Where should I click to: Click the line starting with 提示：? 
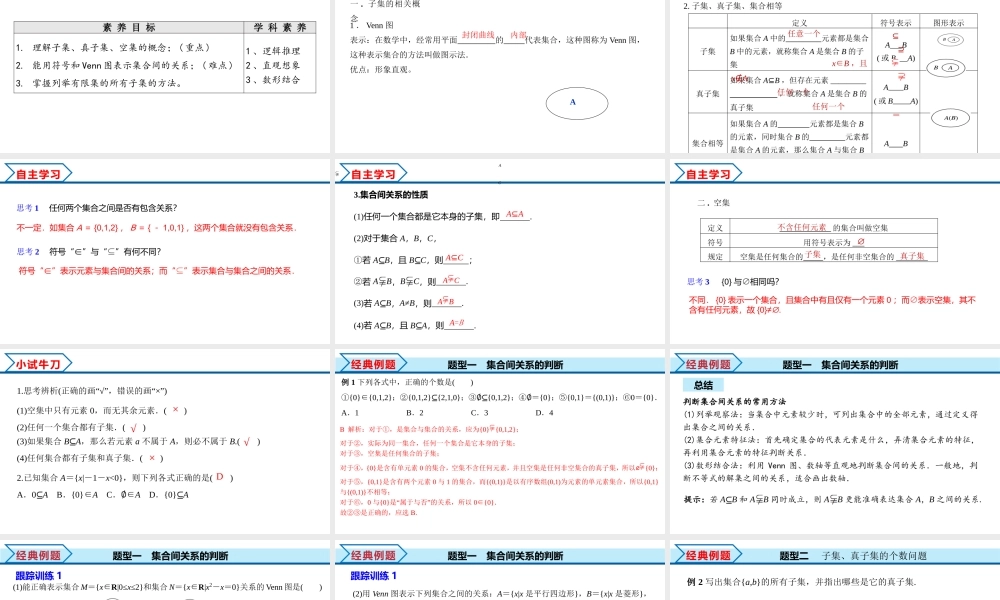(x=832, y=499)
